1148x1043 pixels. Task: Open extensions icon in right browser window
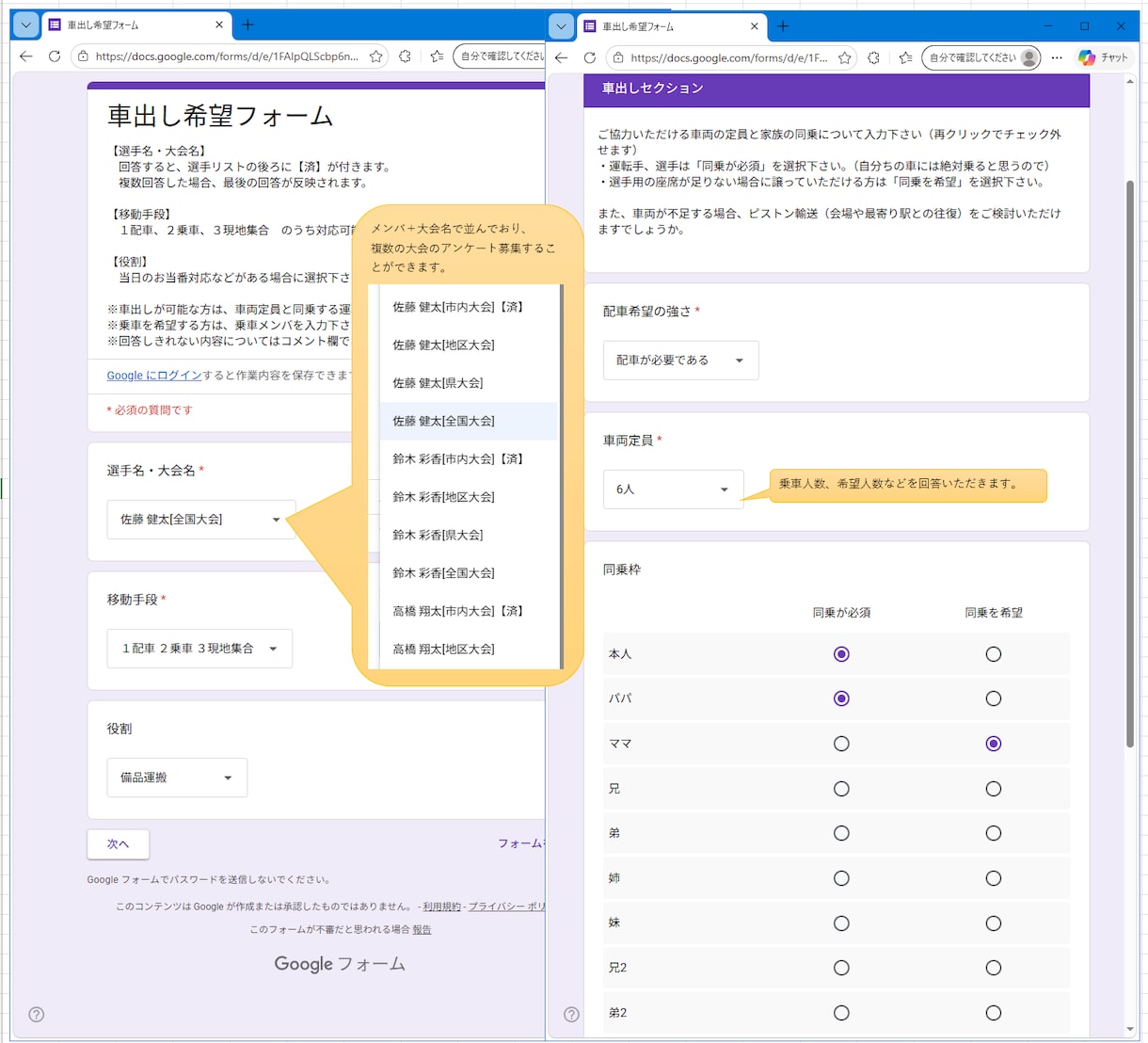(874, 57)
